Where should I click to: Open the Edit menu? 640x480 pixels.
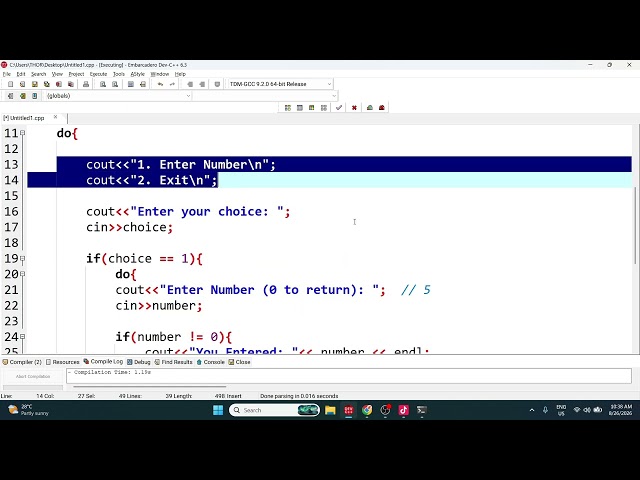21,74
